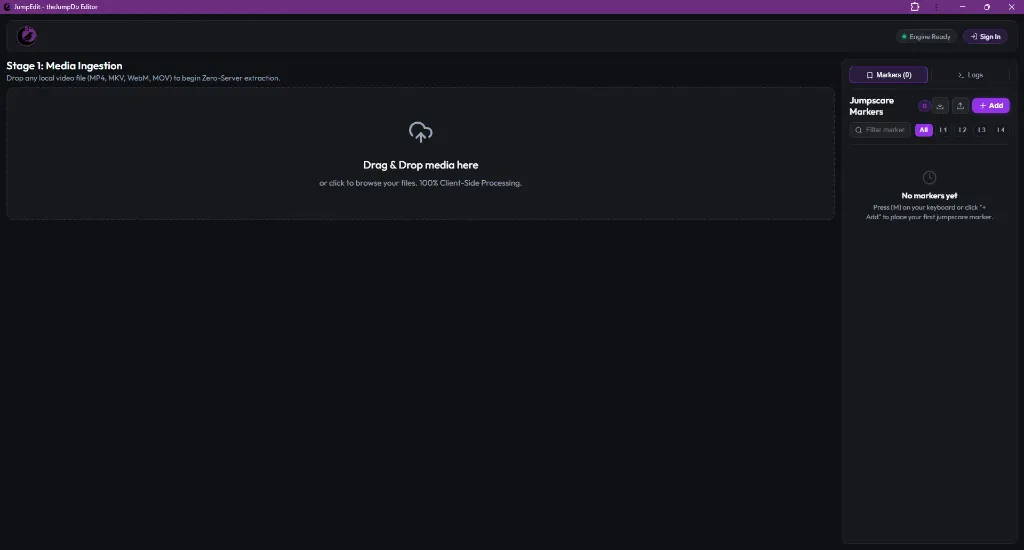Click the JumpEdit logo in the header
This screenshot has width=1024, height=550.
(x=27, y=36)
